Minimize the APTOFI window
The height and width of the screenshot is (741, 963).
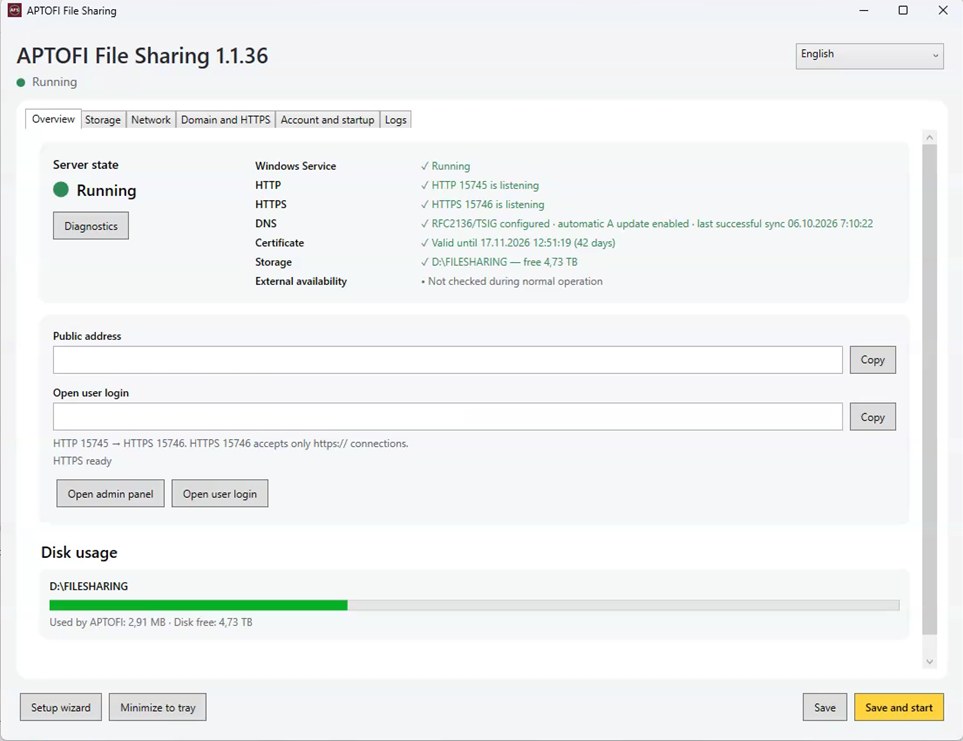point(864,10)
